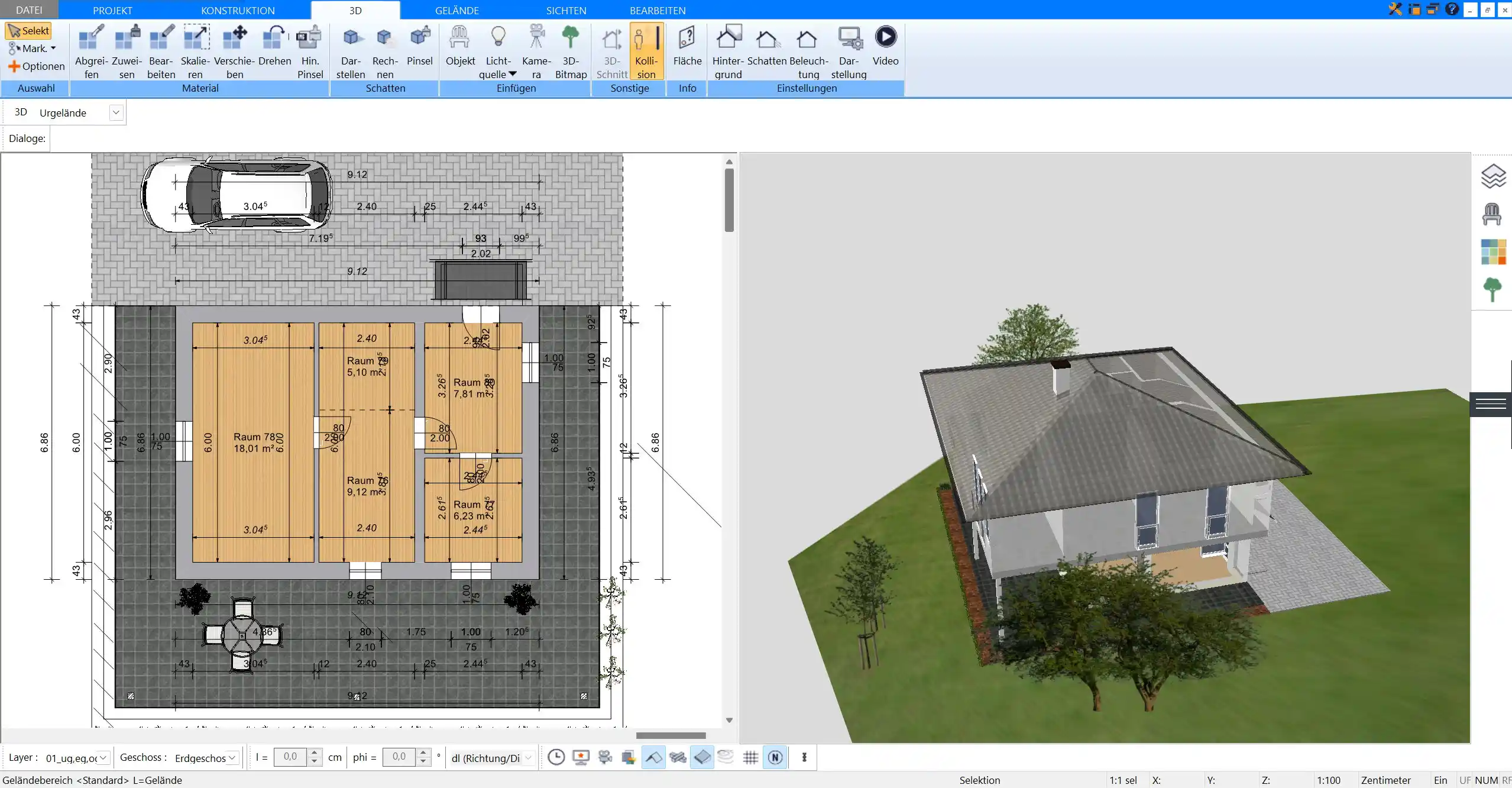Viewport: 1512px width, 788px height.
Task: Expand the right sidebar panel handle
Action: (x=1491, y=404)
